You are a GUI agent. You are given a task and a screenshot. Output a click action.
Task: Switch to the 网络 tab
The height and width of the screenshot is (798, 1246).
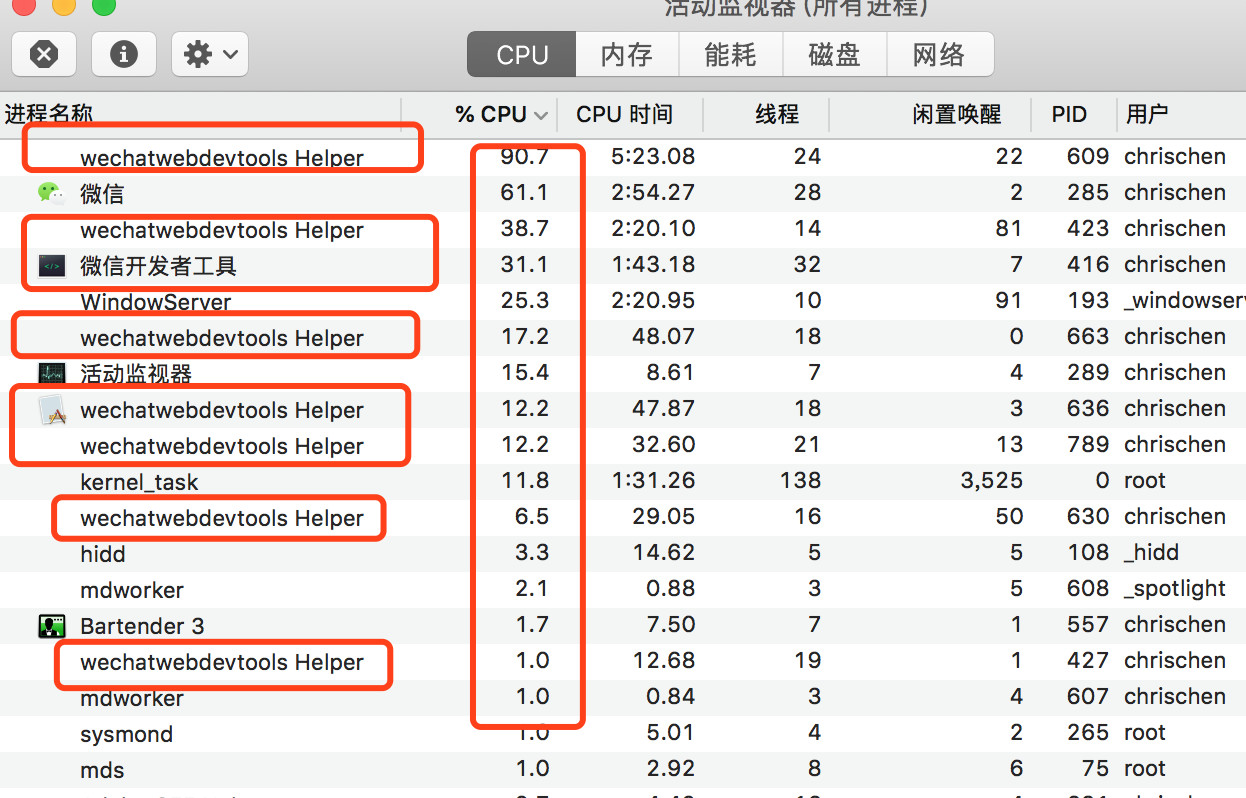939,54
